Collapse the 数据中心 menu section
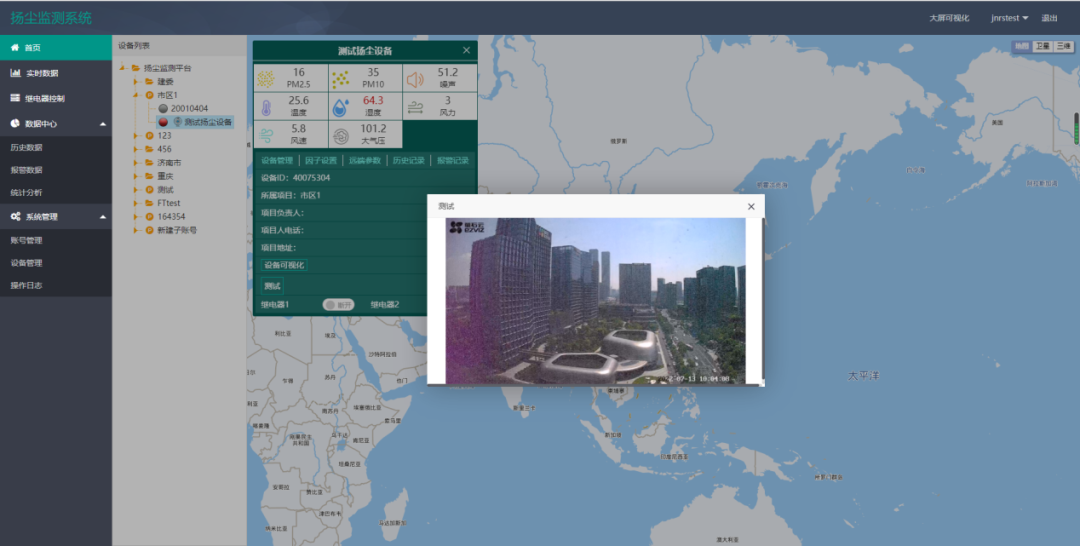Image resolution: width=1080 pixels, height=546 pixels. click(103, 124)
